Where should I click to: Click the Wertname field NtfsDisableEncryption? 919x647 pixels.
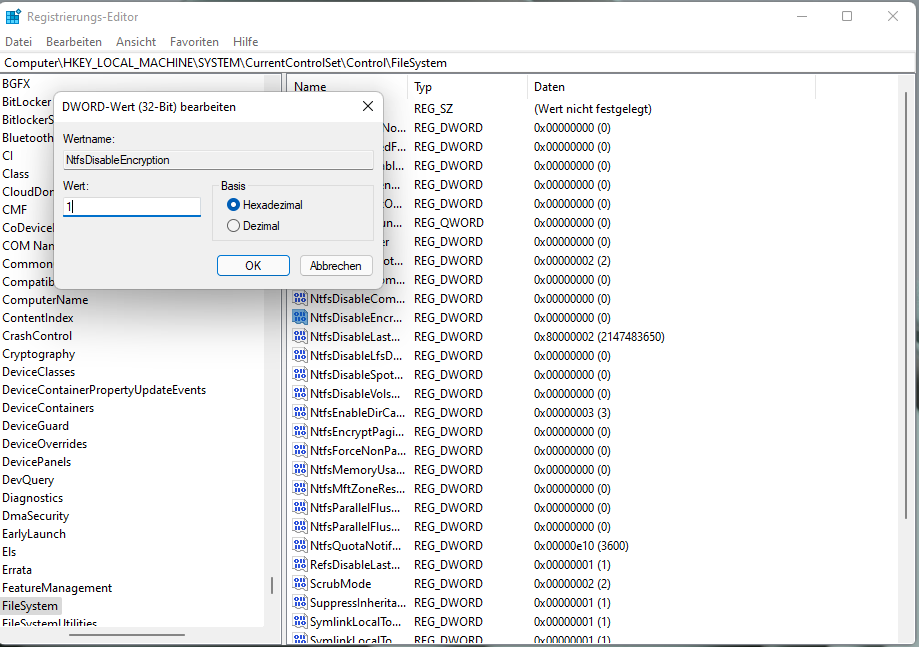pos(218,160)
